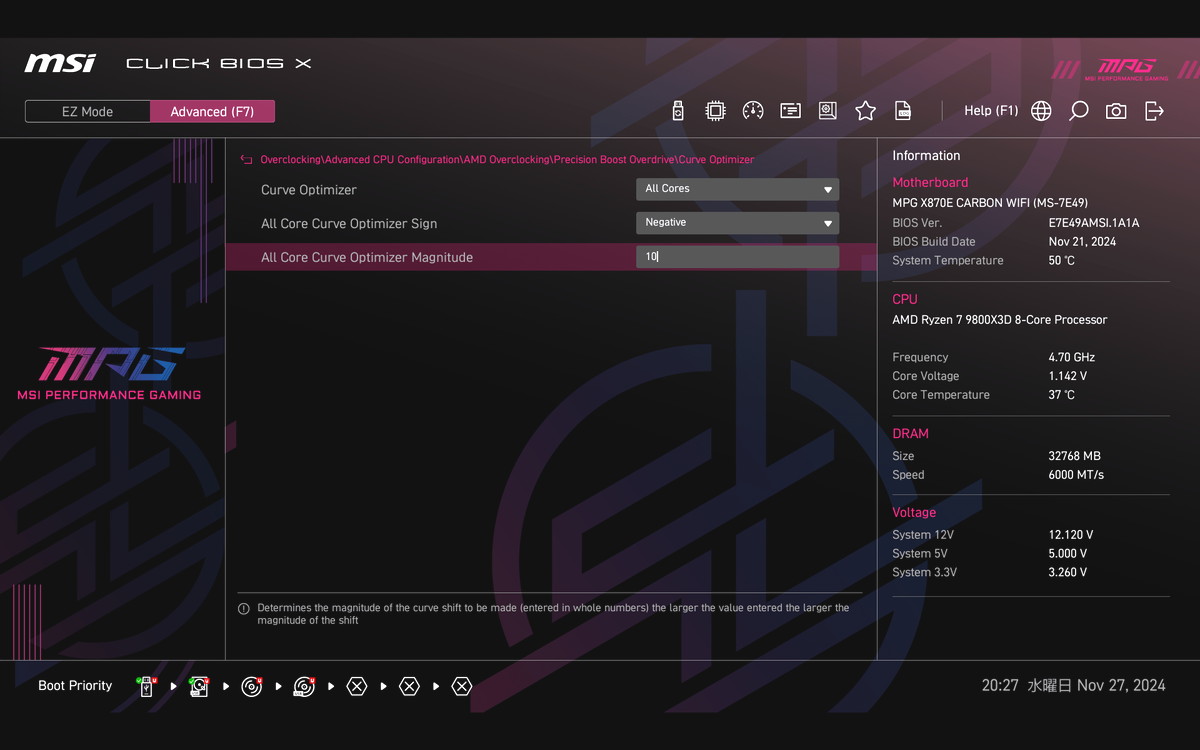This screenshot has width=1200, height=750.
Task: Click BIOS version E7E49AMSI.1A1A value
Action: click(x=1094, y=223)
